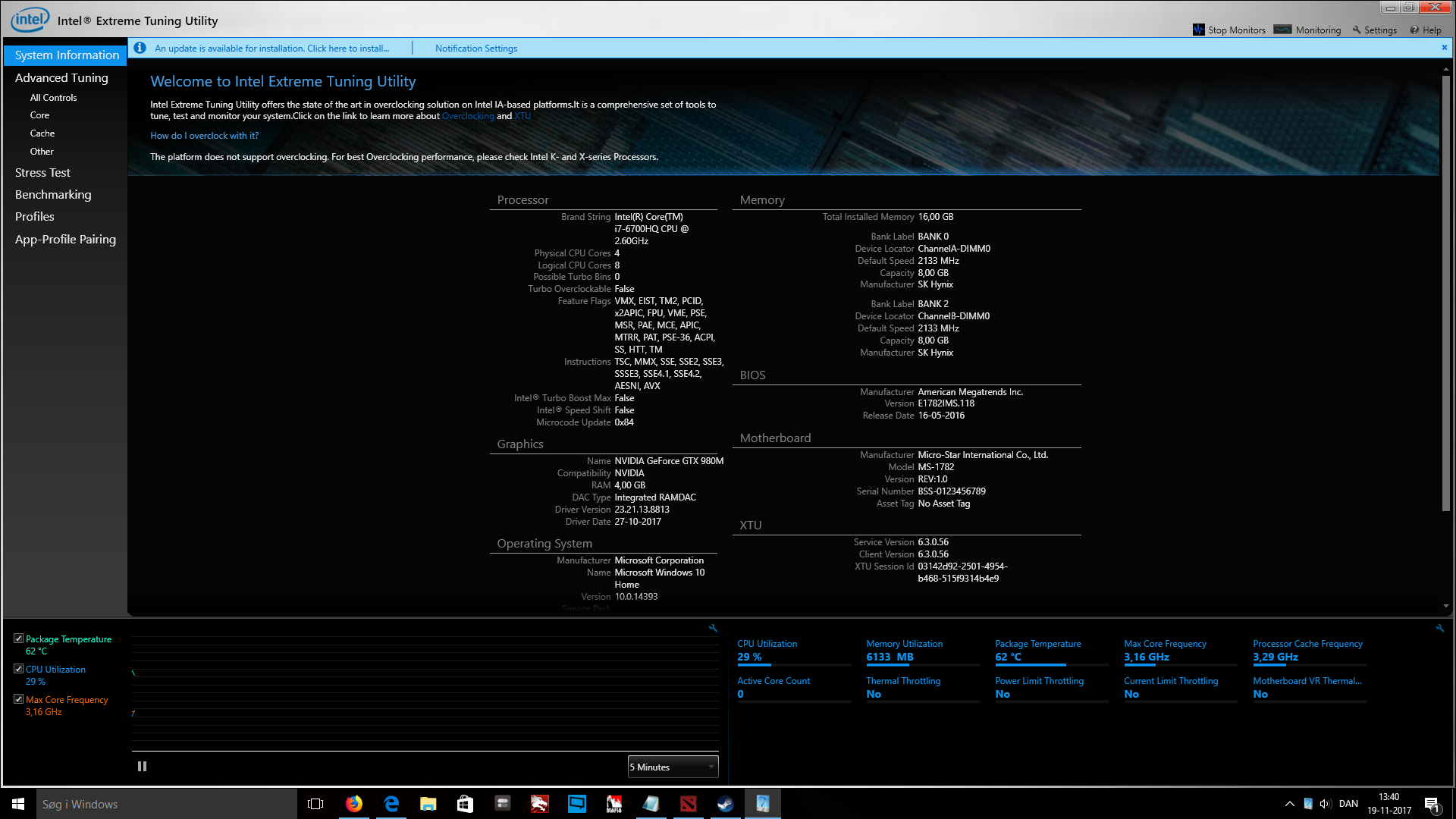1456x819 pixels.
Task: Open Core tuning page
Action: tap(39, 115)
